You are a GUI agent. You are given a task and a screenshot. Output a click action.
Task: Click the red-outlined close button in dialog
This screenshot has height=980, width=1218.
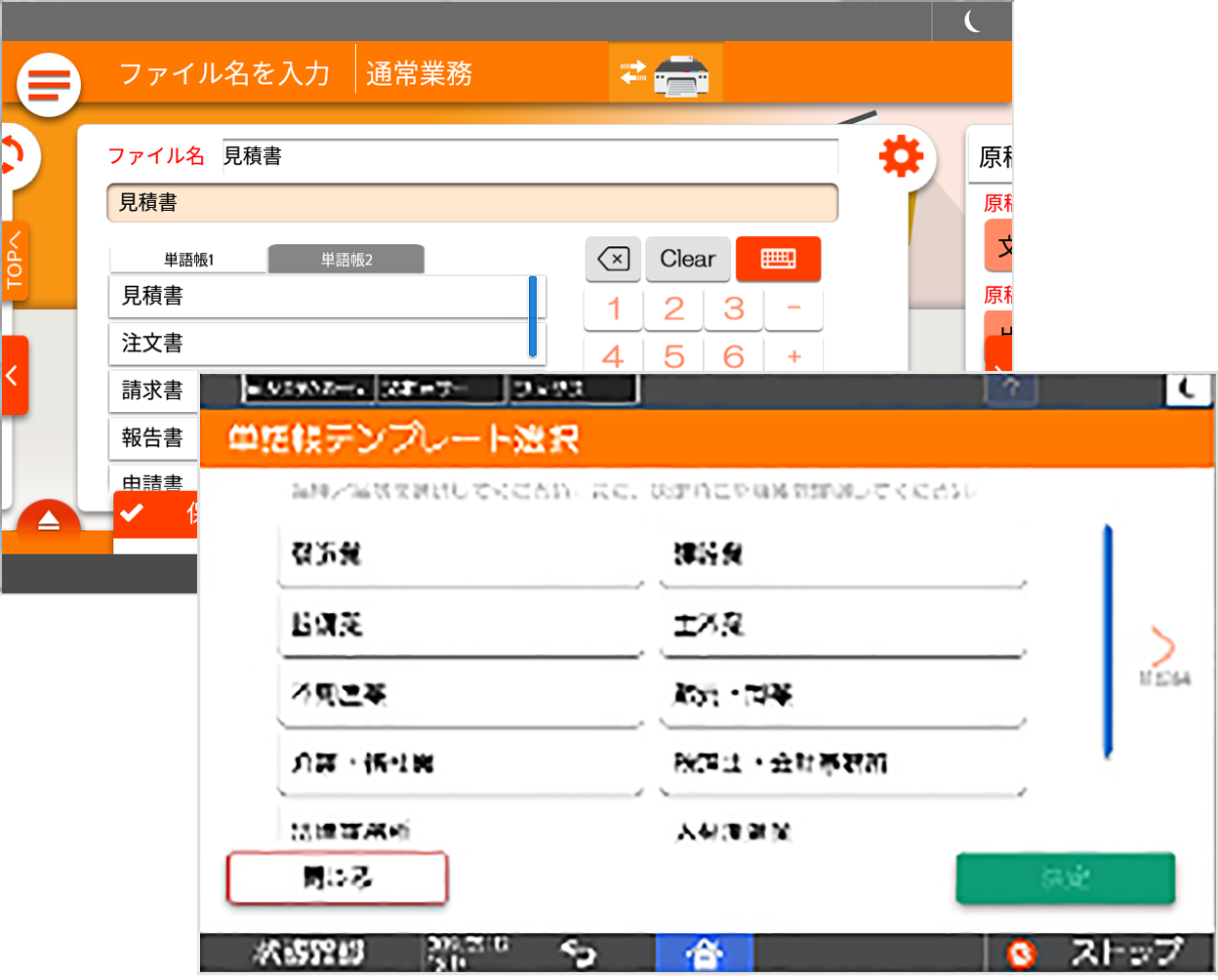click(338, 878)
